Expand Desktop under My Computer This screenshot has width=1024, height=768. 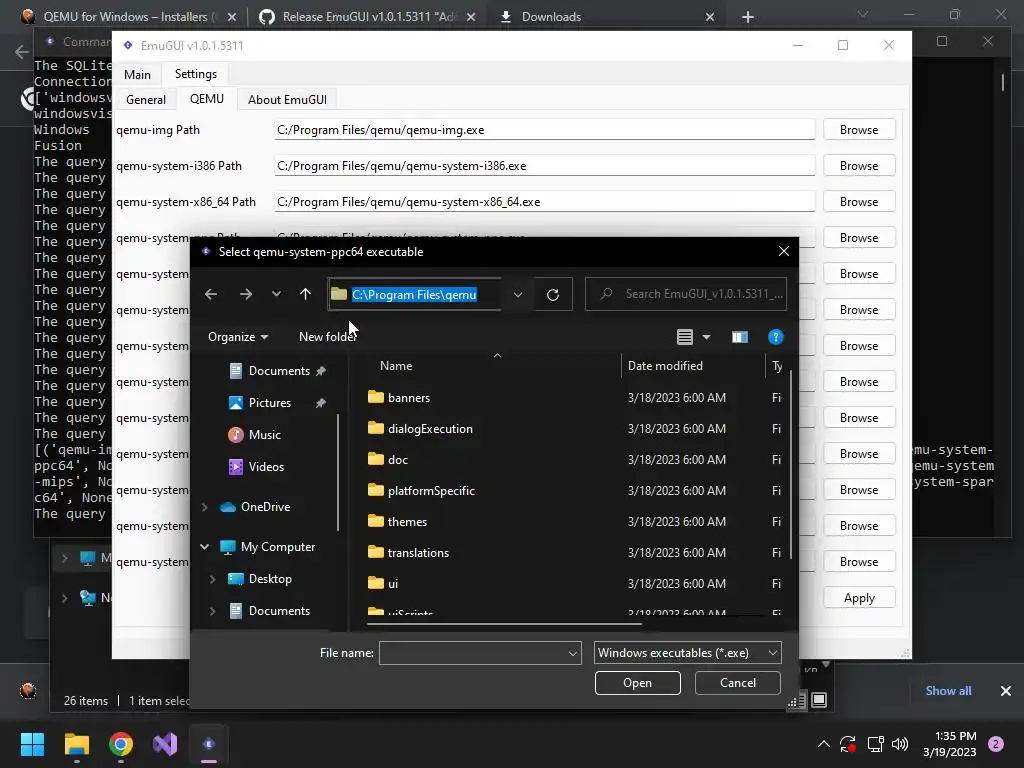(x=212, y=579)
